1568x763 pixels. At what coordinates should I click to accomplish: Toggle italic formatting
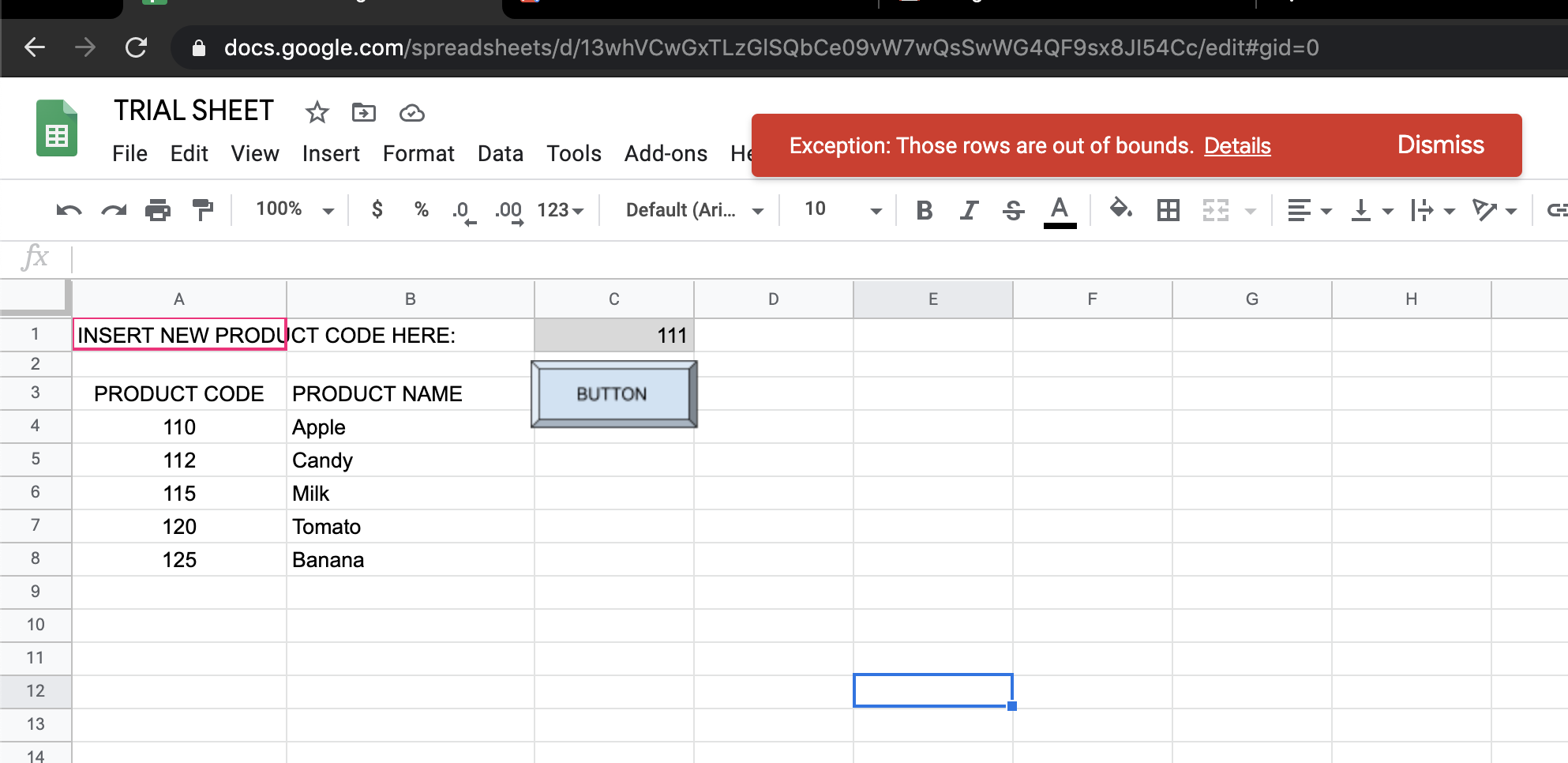(x=969, y=209)
